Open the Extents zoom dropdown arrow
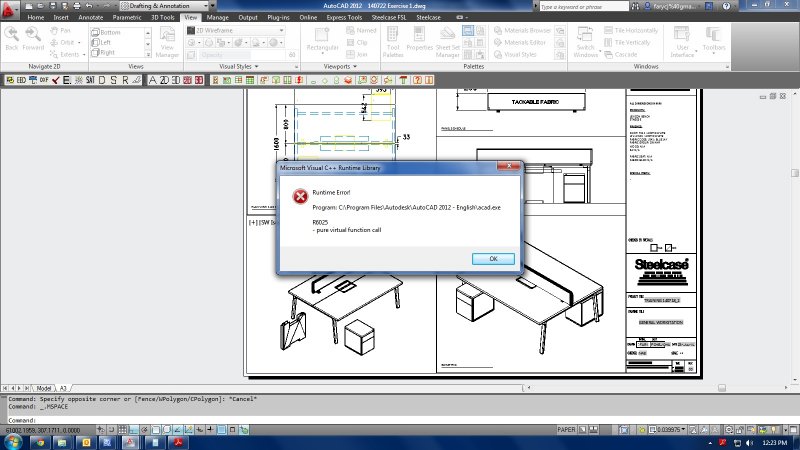 click(84, 54)
